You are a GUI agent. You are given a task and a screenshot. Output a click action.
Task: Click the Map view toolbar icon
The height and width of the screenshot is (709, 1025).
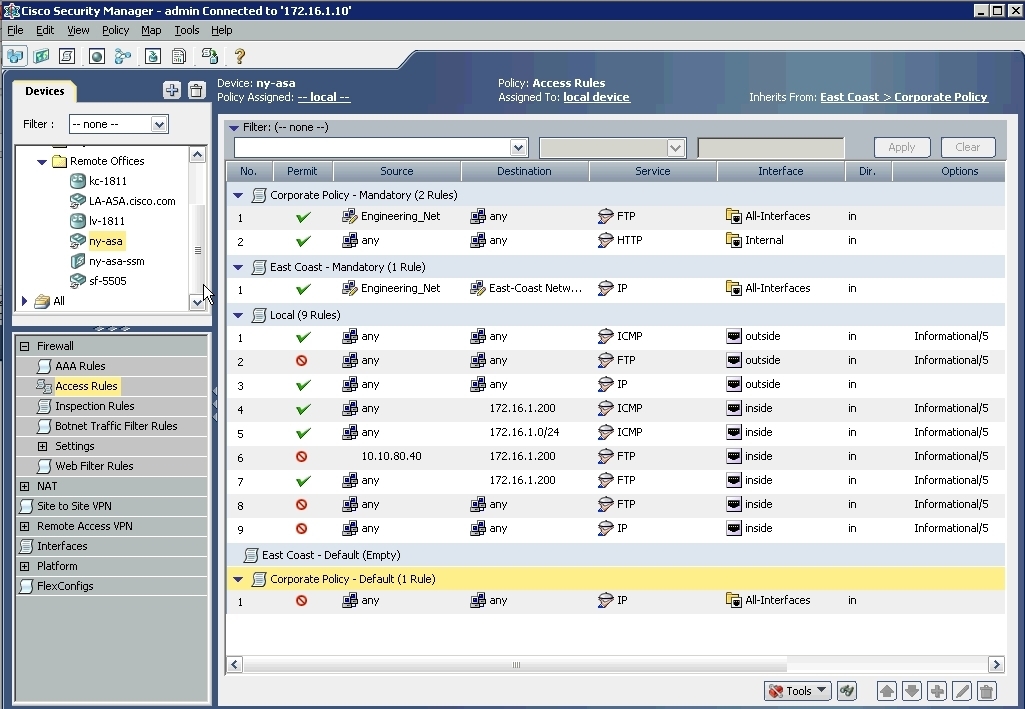pyautogui.click(x=41, y=56)
